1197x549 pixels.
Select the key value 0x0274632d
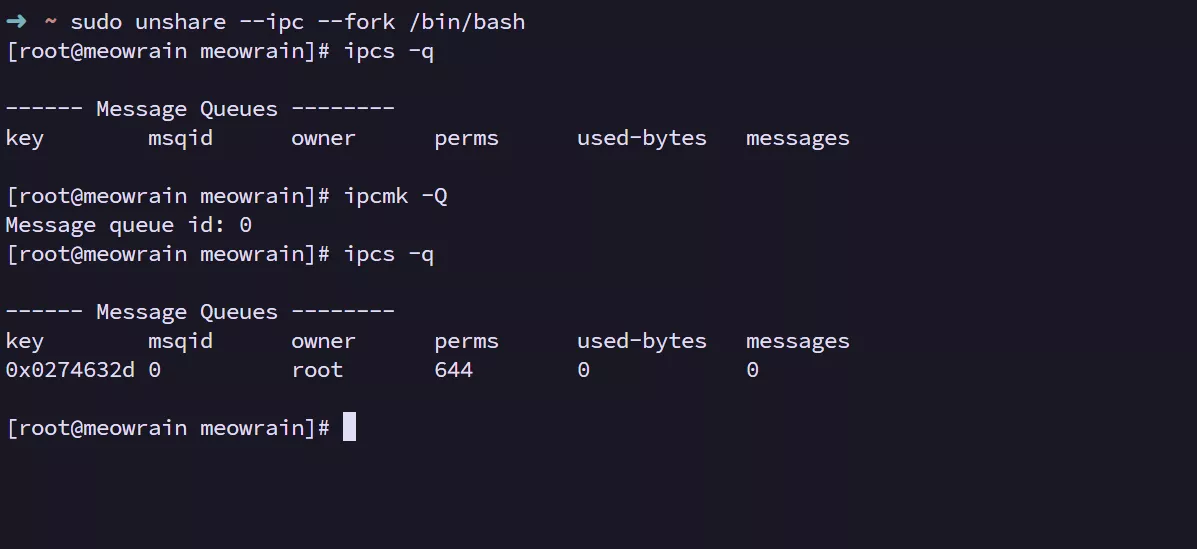pyautogui.click(x=70, y=370)
